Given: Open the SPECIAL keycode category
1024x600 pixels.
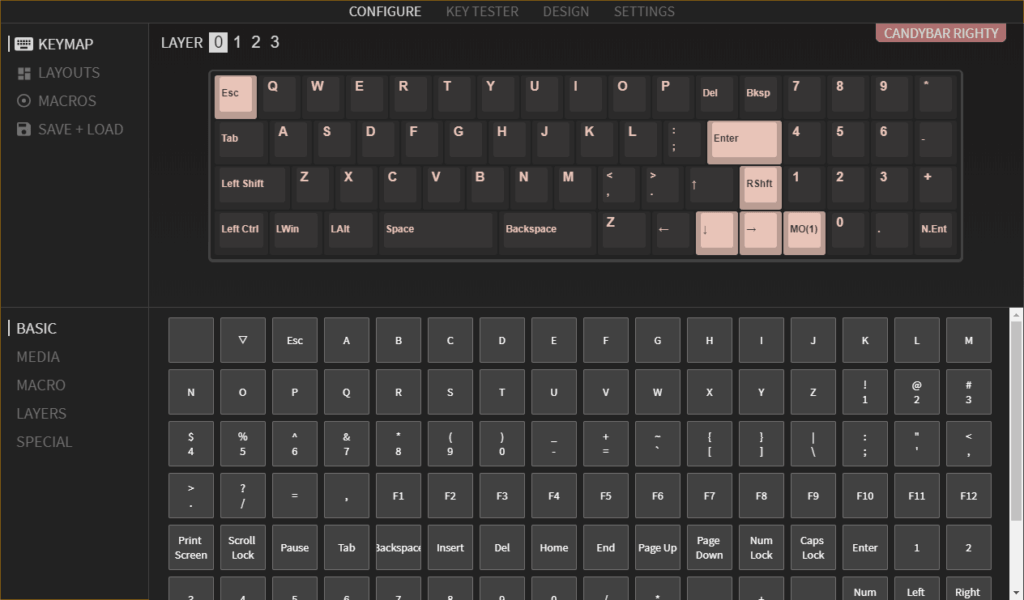Looking at the screenshot, I should (44, 442).
